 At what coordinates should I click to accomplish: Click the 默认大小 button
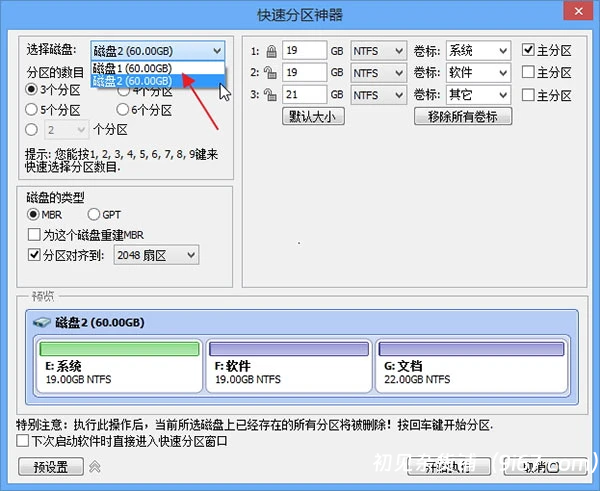click(313, 116)
